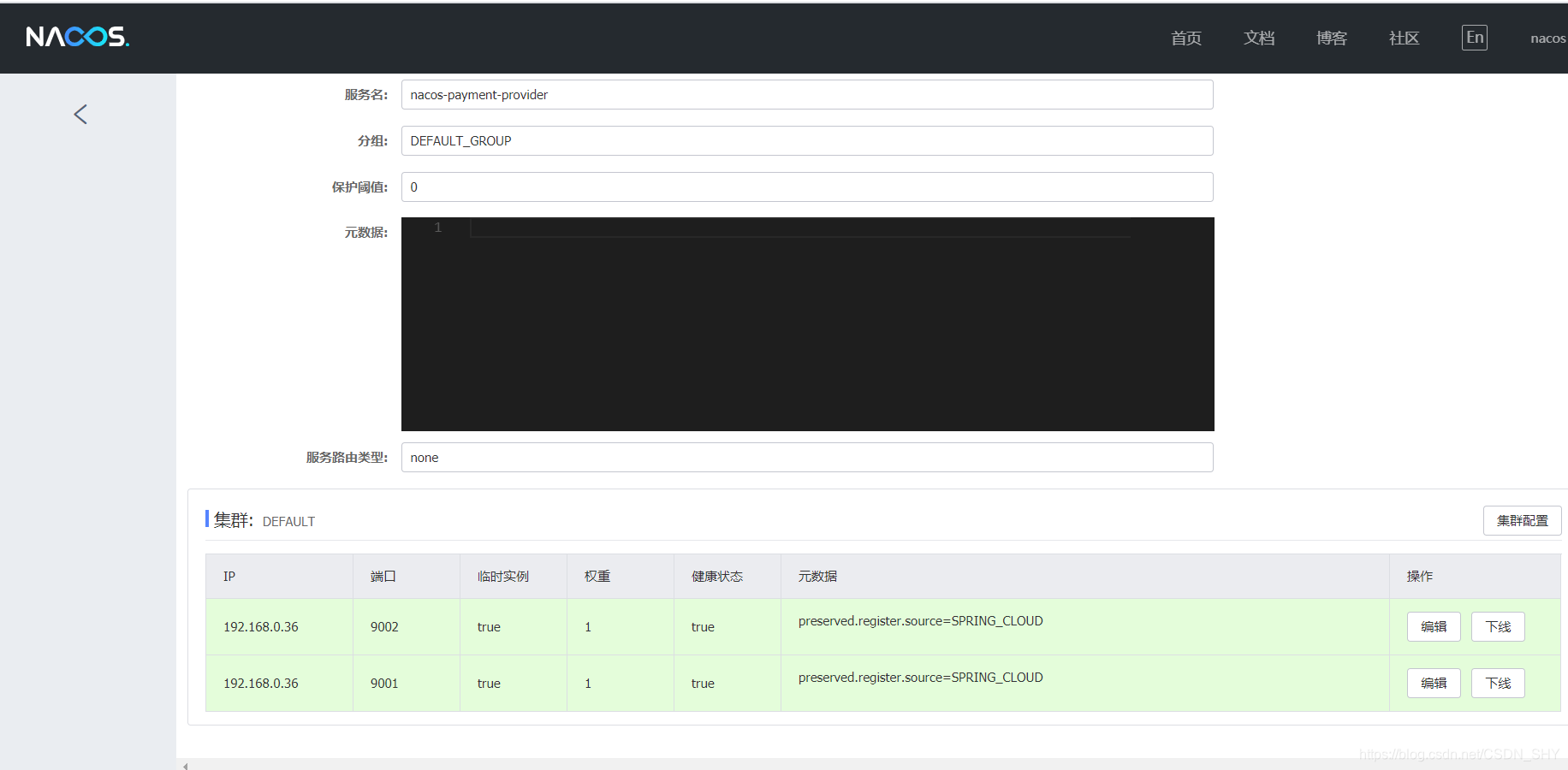The image size is (1568, 770).
Task: Click inside the 元数据 code editor
Action: click(x=807, y=324)
